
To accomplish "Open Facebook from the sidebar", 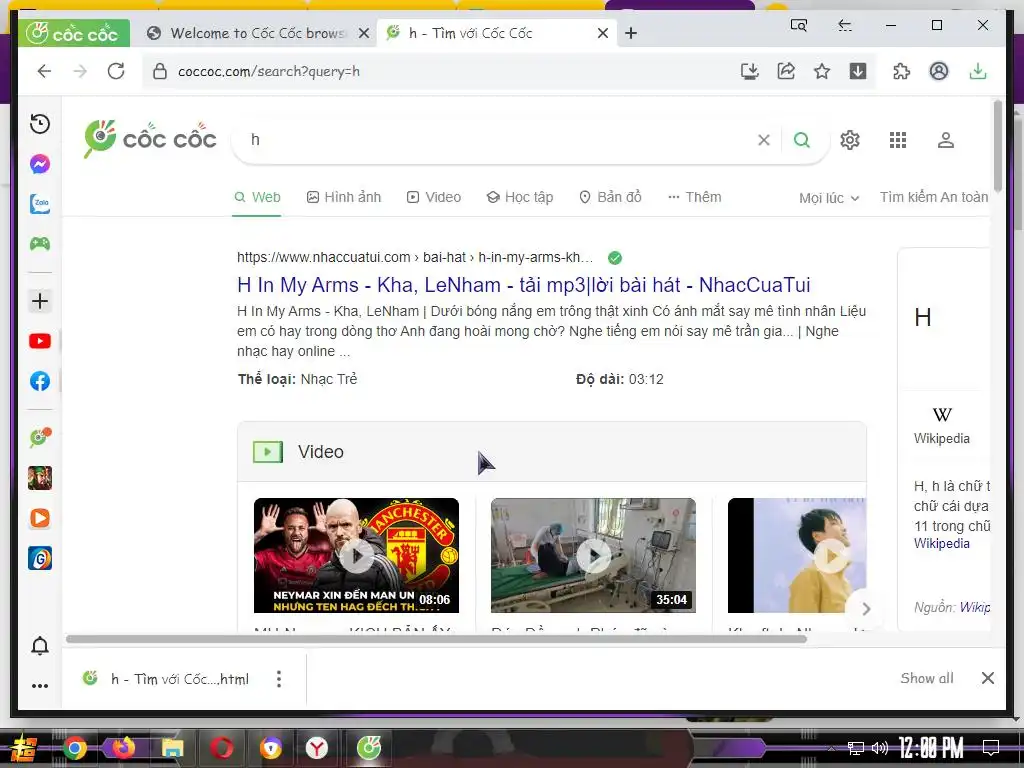I will coord(40,381).
